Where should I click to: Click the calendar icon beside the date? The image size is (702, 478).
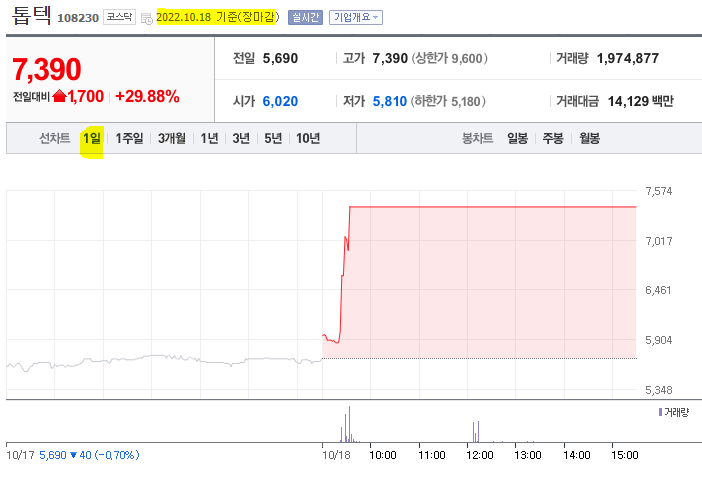tap(146, 19)
